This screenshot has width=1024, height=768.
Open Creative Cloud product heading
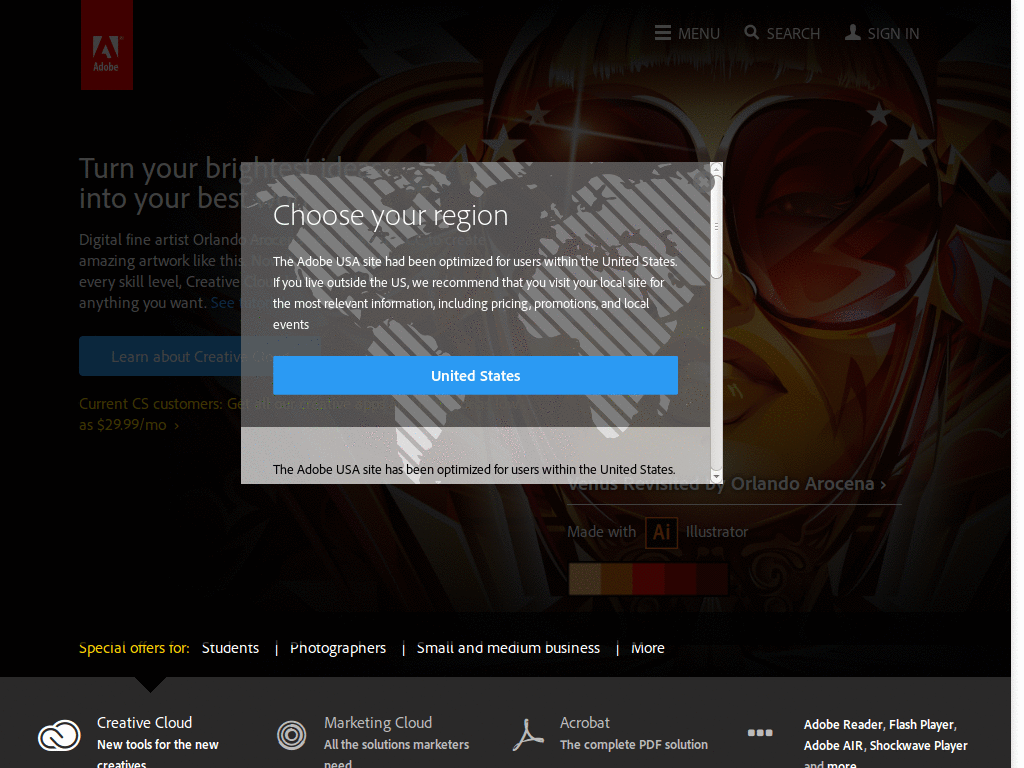(x=144, y=722)
